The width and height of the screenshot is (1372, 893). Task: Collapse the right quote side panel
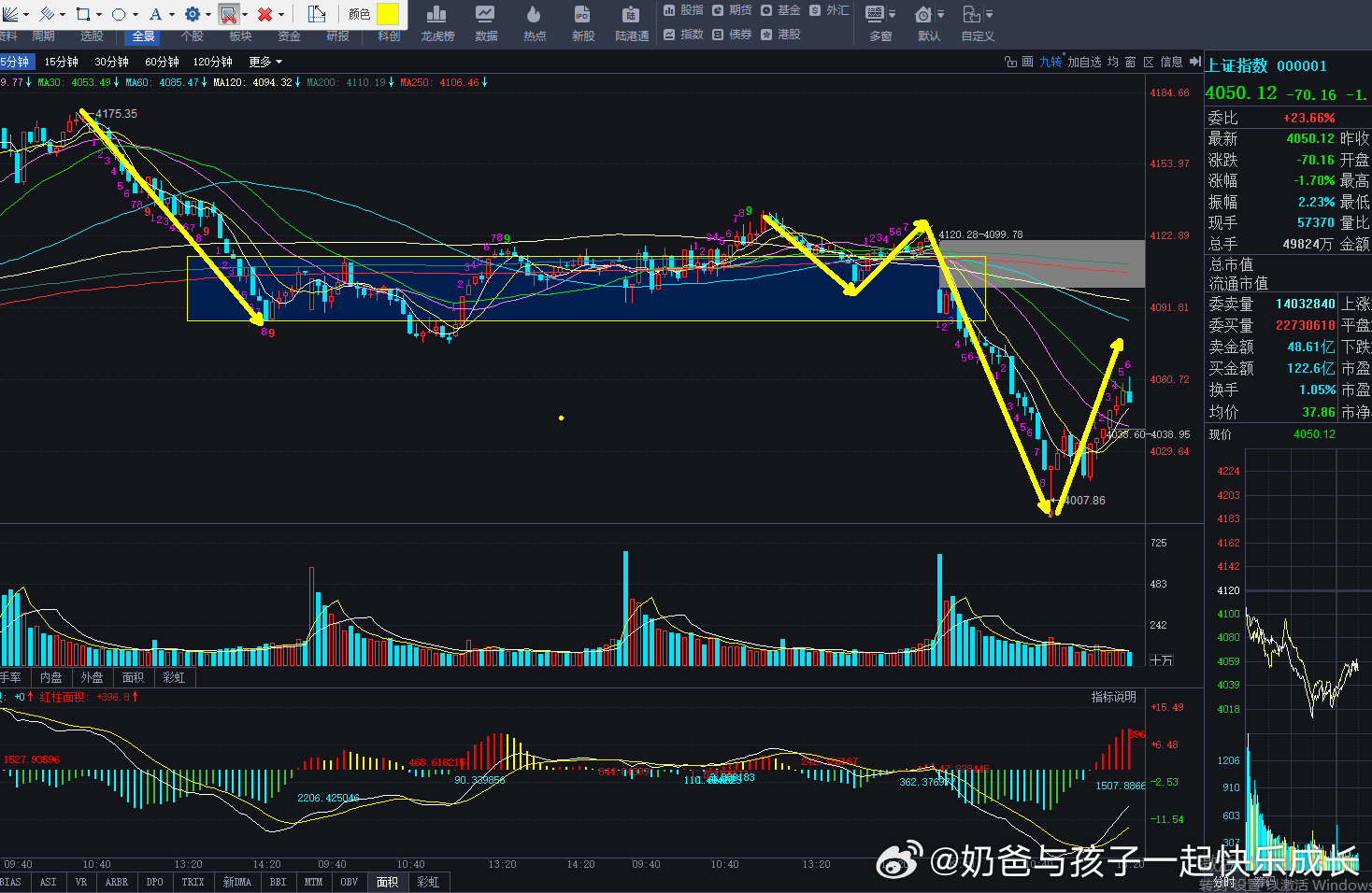[x=1194, y=62]
